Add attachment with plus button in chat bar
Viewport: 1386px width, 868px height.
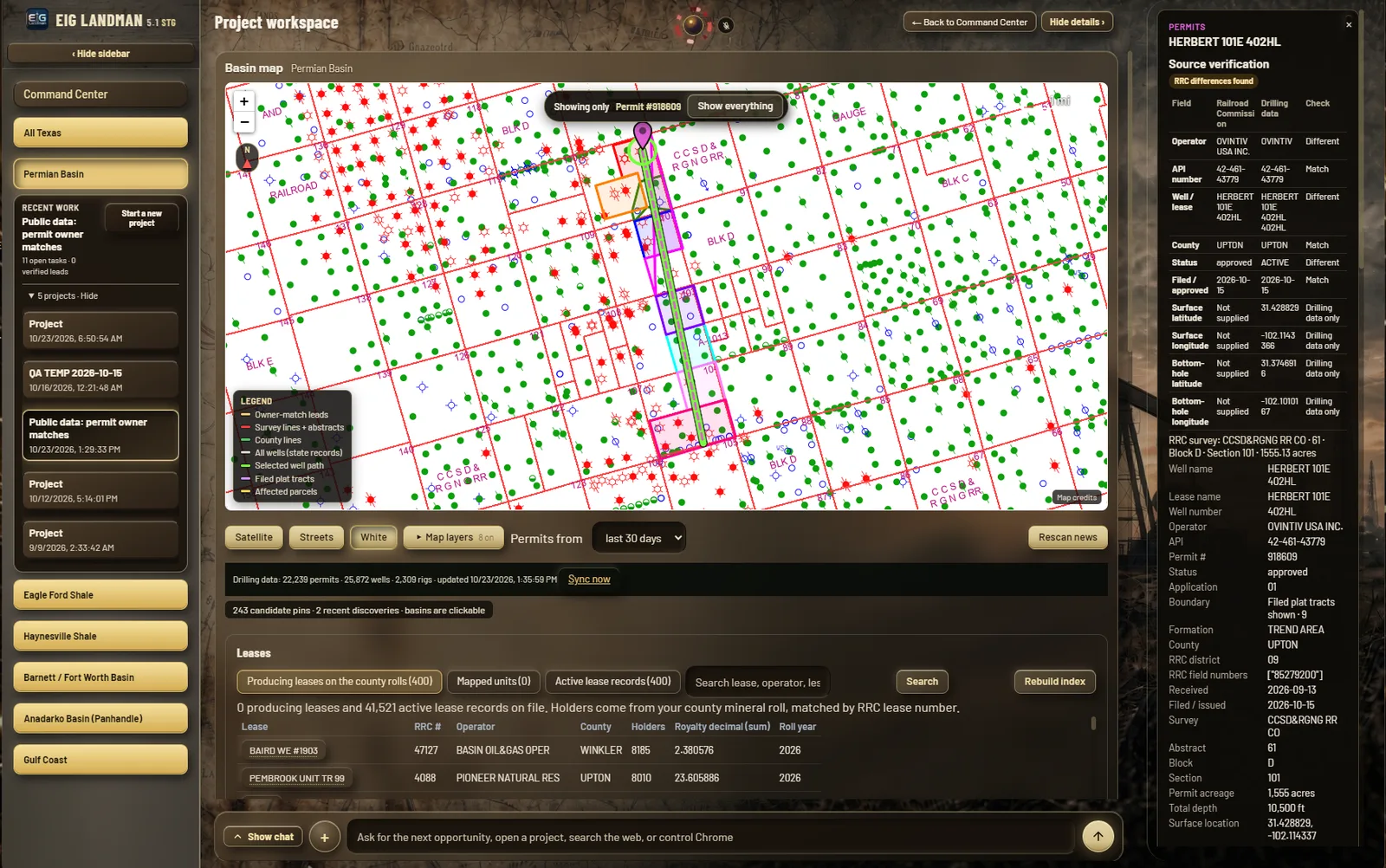tap(324, 838)
